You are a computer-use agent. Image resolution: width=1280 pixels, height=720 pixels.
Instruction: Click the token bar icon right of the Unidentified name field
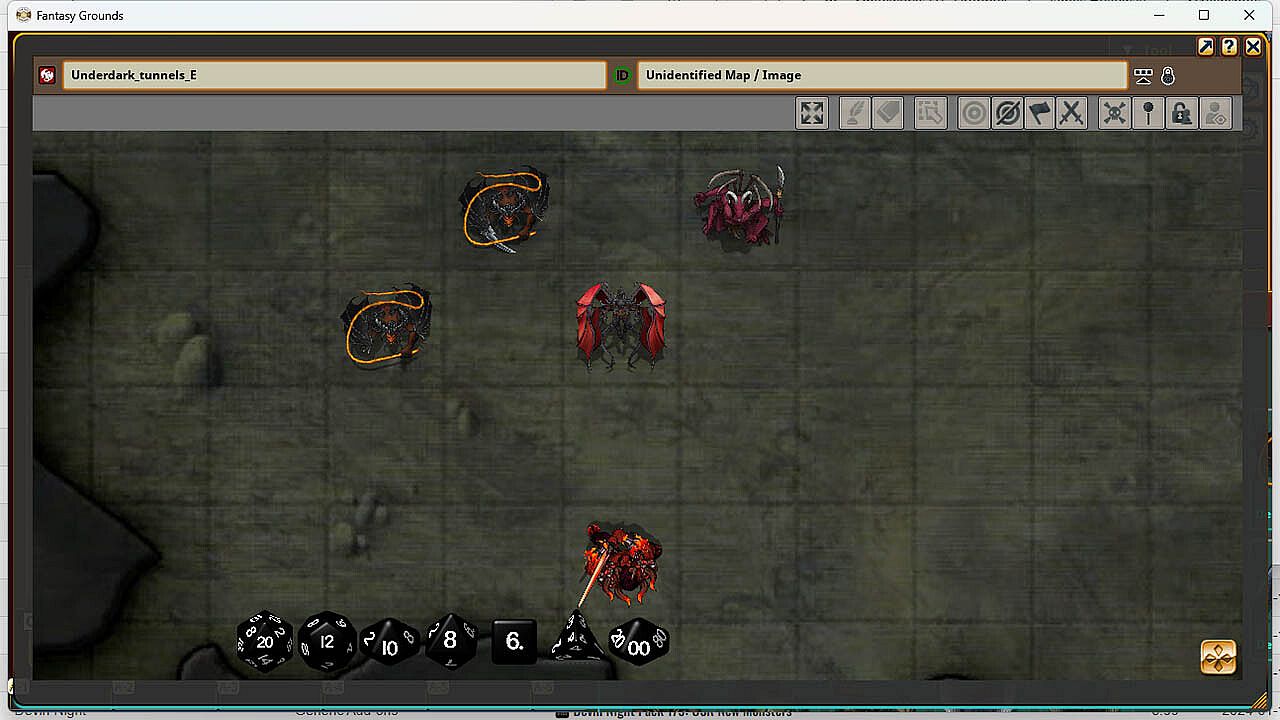(x=1144, y=76)
